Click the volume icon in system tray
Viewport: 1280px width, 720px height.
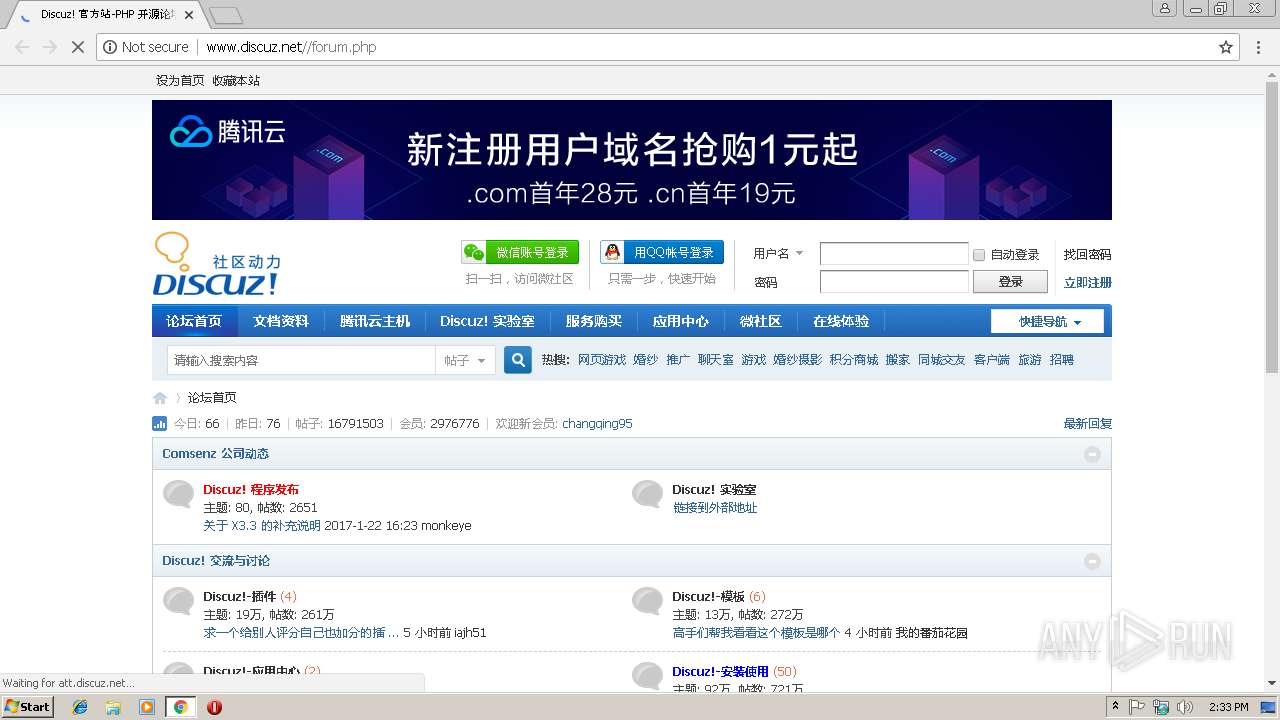coord(1185,707)
